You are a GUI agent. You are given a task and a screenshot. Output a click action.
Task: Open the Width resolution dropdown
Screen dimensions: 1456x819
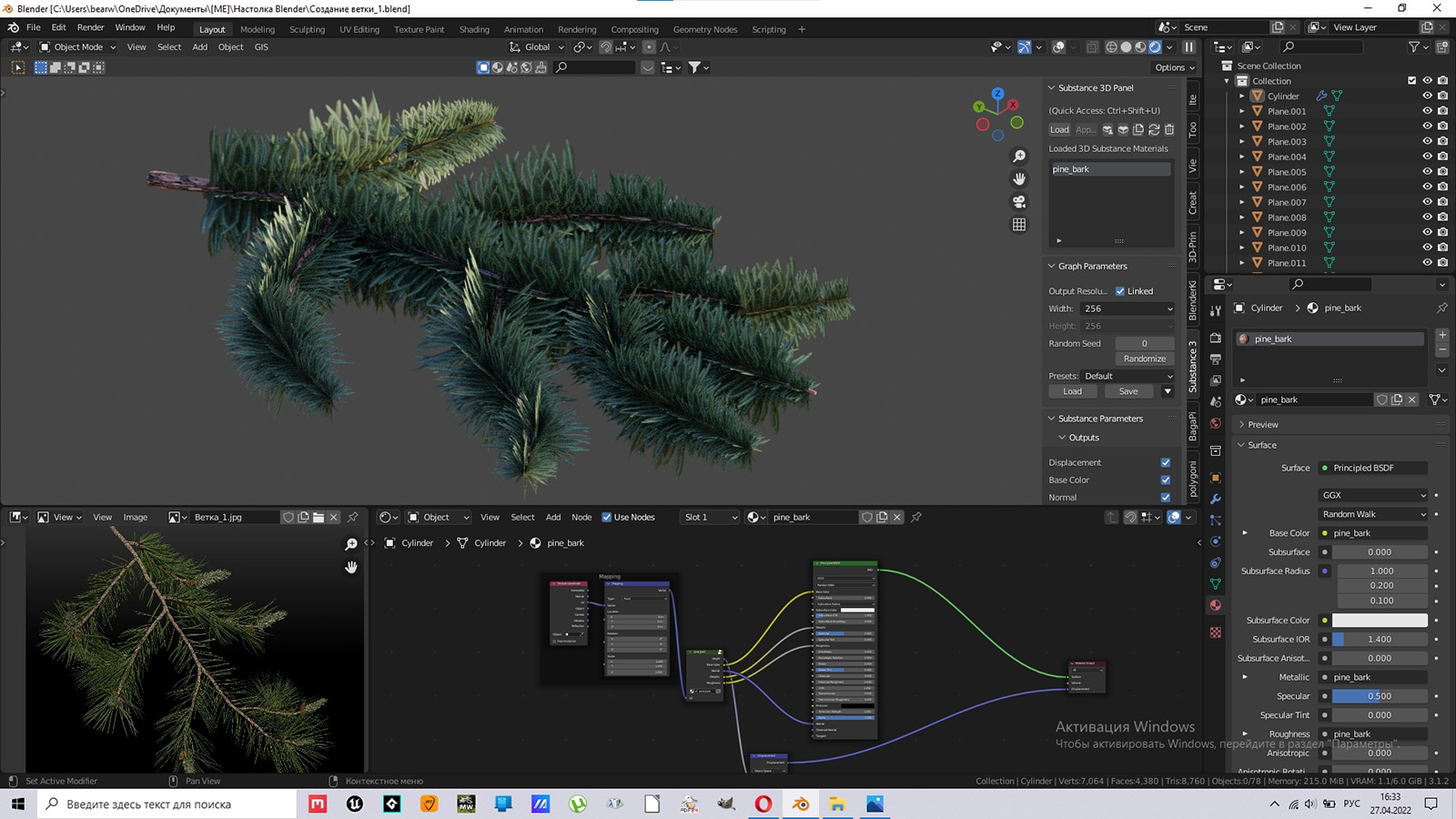pos(1127,308)
